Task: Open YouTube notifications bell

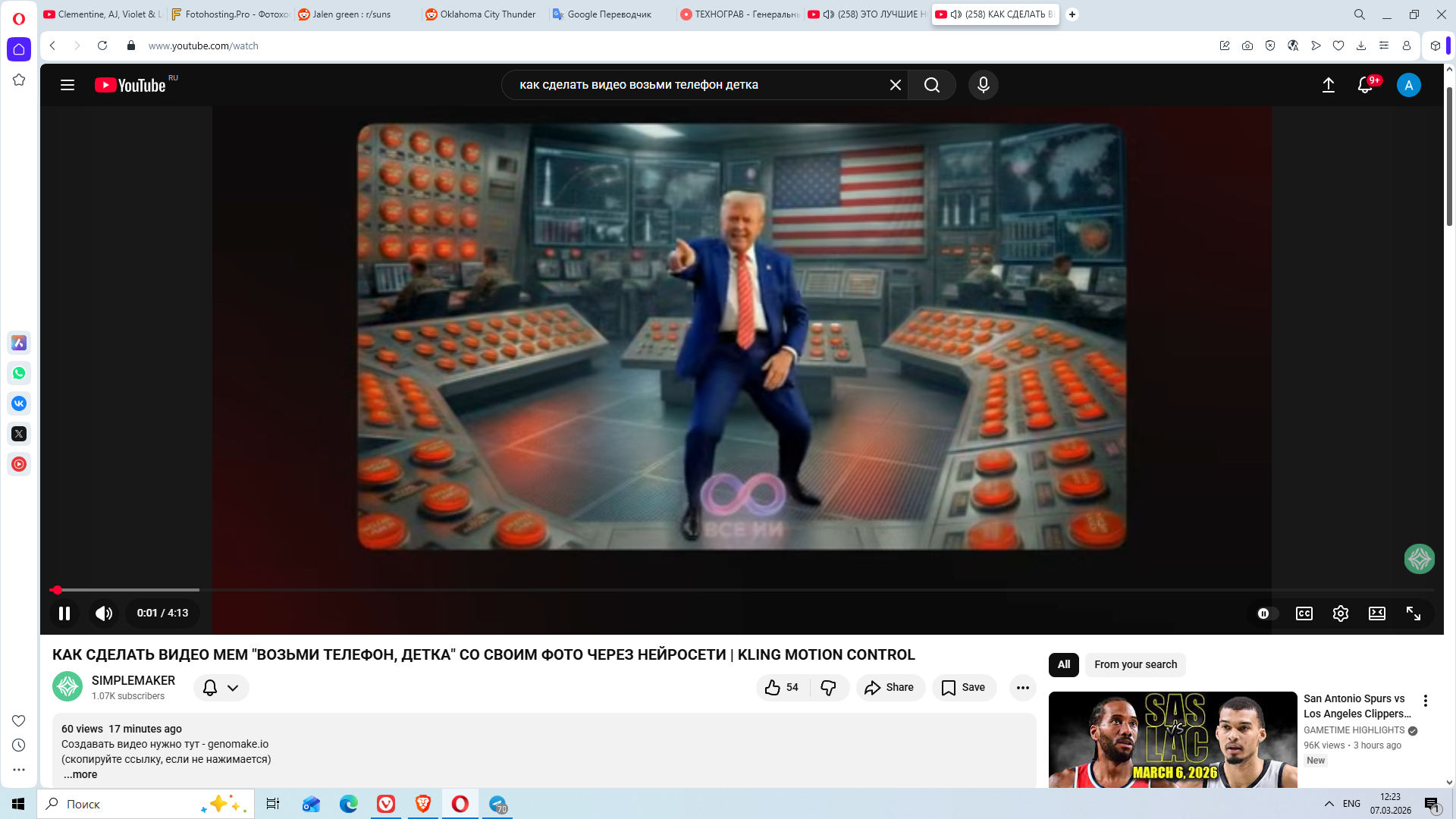Action: (1365, 85)
